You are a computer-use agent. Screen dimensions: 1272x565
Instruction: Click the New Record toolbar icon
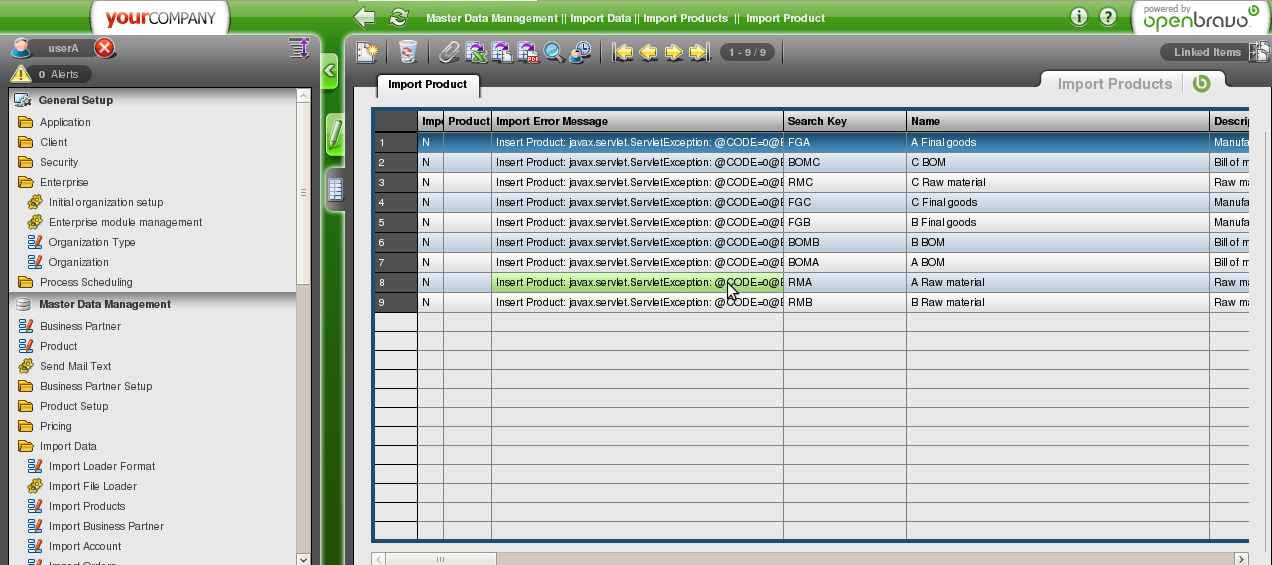[x=367, y=52]
